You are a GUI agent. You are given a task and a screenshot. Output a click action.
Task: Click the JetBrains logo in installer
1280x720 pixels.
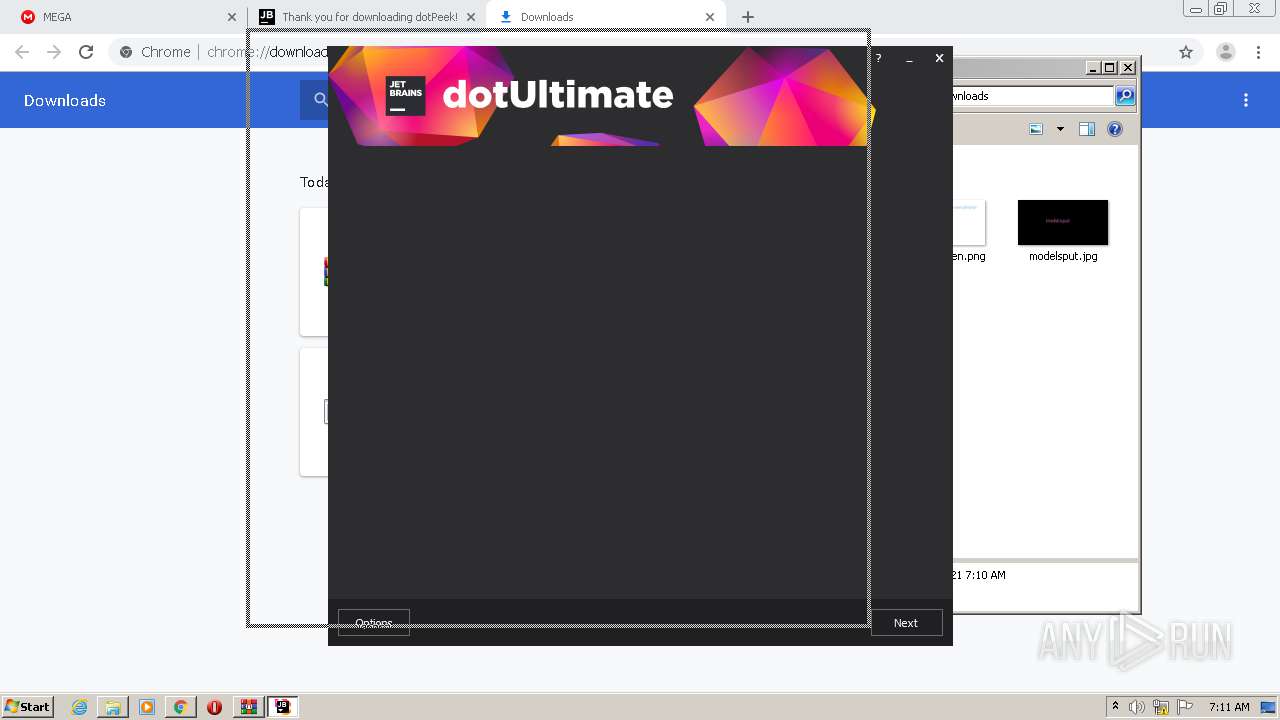click(x=405, y=96)
